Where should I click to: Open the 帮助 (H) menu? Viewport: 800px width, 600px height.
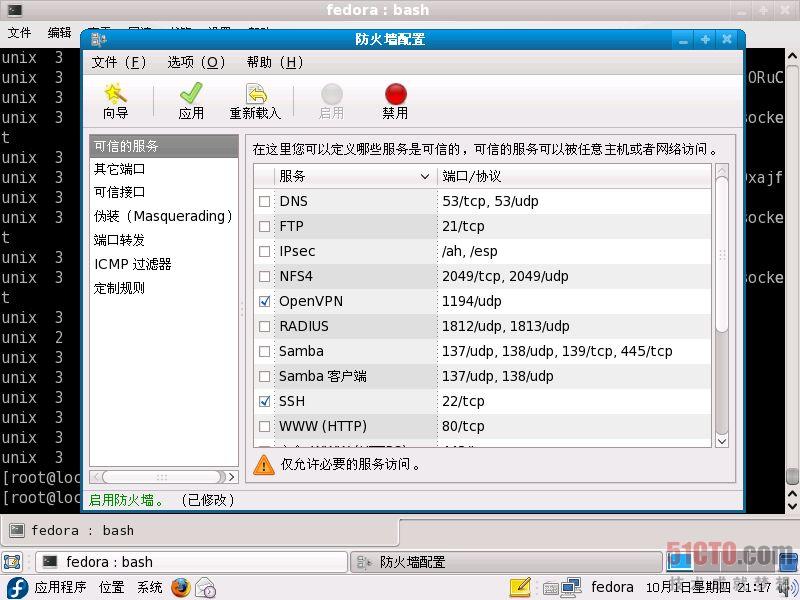coord(274,62)
